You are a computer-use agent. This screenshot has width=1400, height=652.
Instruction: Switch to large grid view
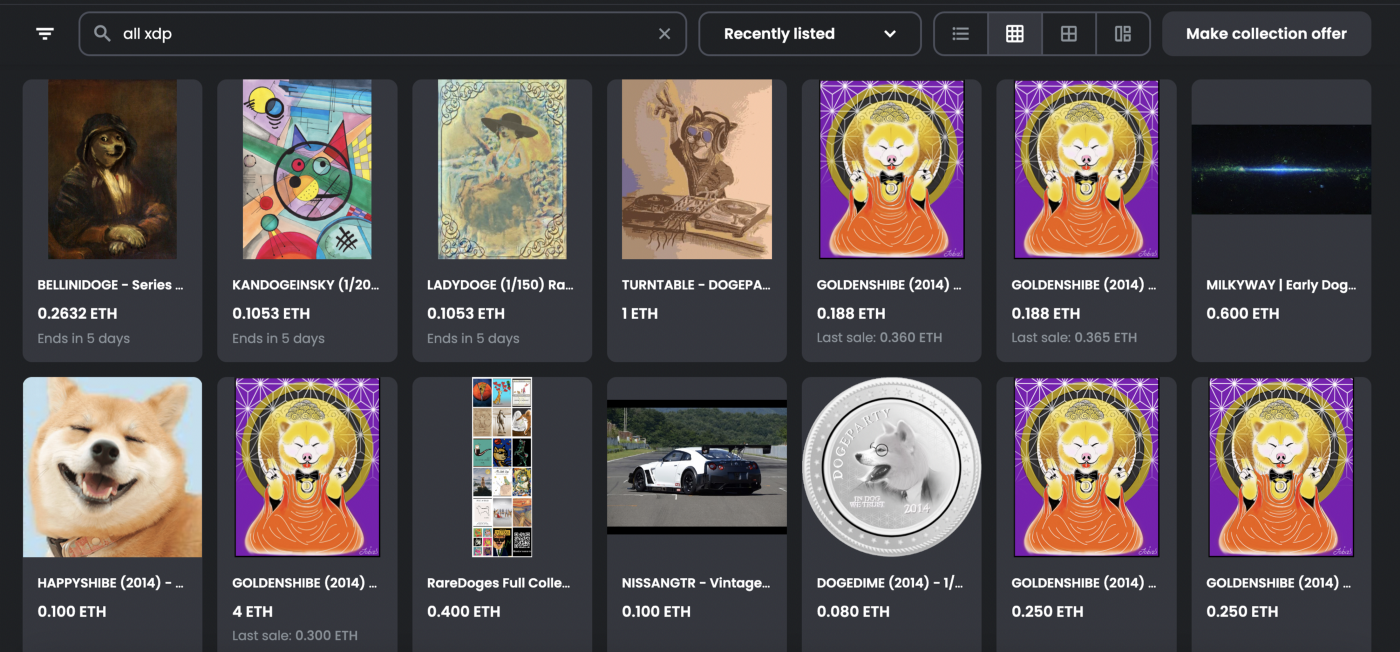pyautogui.click(x=1069, y=34)
